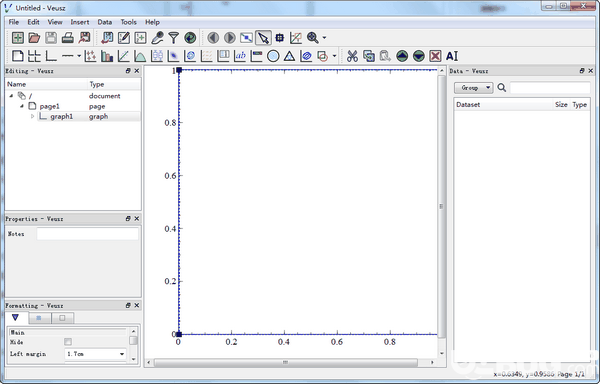
Task: Switch to full screen view icon
Action: (246, 37)
